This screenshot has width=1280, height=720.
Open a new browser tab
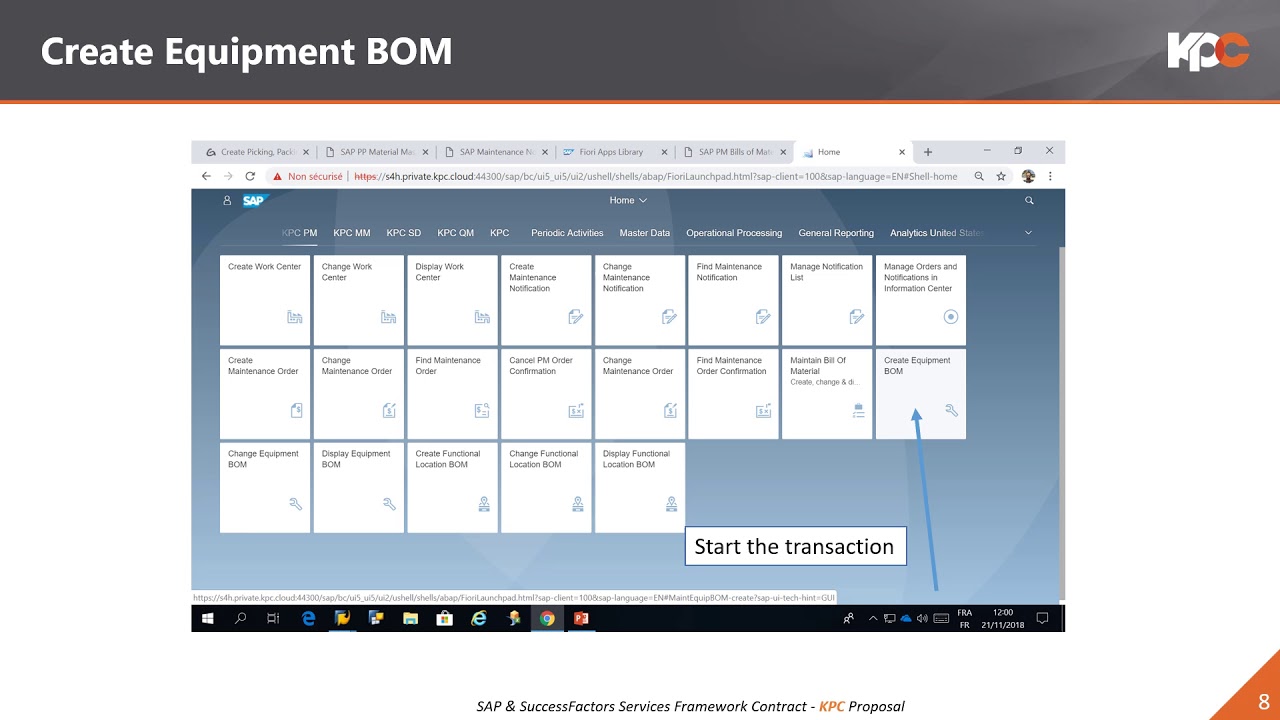[928, 152]
